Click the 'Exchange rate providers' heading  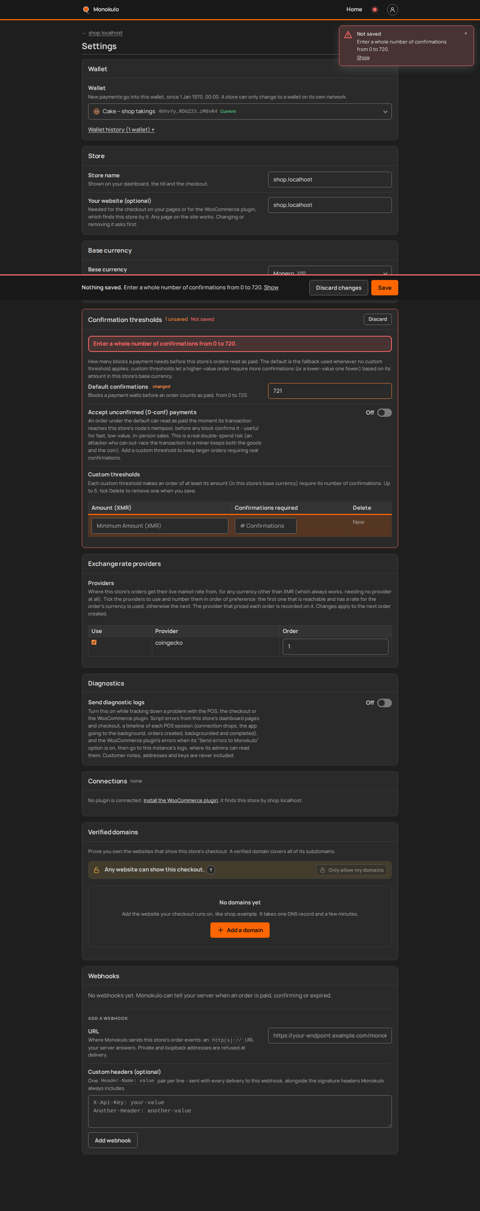tap(124, 564)
